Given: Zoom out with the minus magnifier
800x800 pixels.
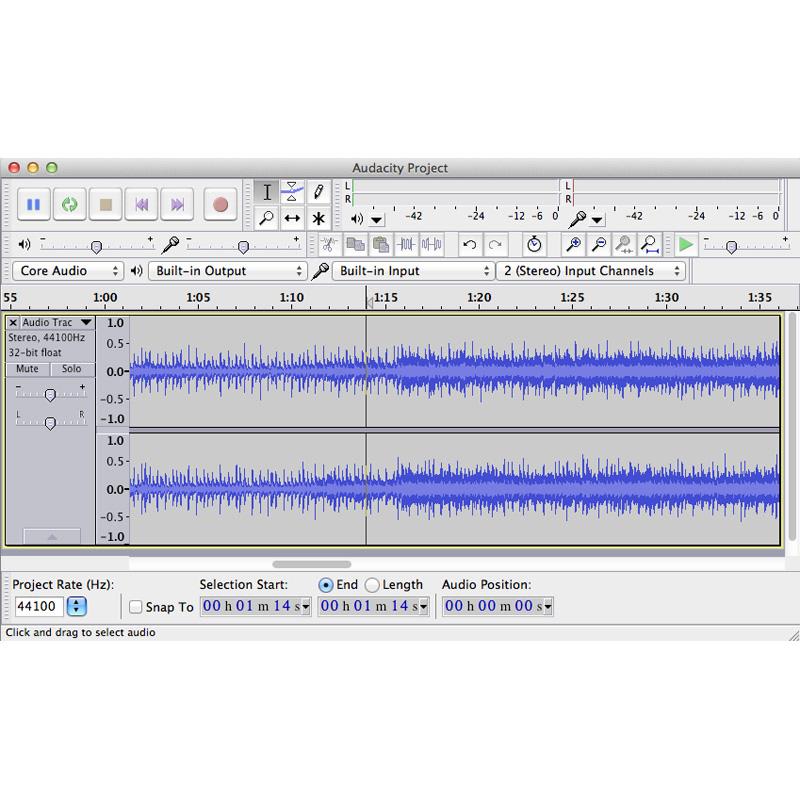Looking at the screenshot, I should tap(599, 245).
